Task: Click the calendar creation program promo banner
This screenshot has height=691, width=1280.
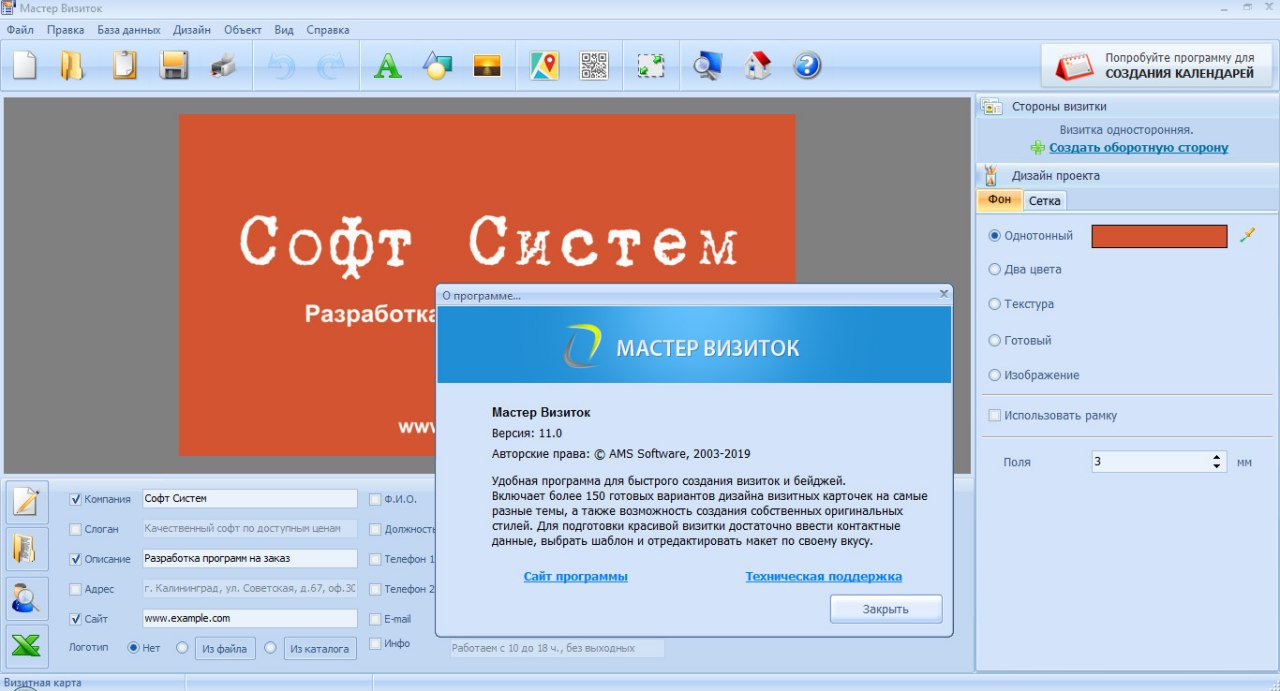Action: 1157,66
